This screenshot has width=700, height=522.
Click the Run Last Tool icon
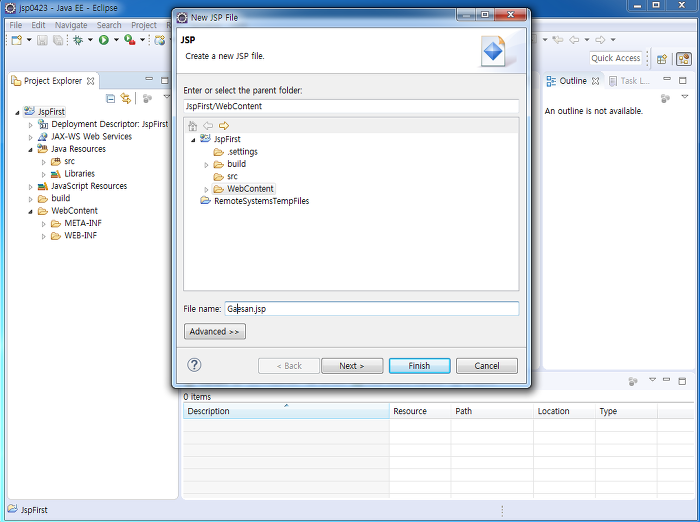(x=129, y=40)
